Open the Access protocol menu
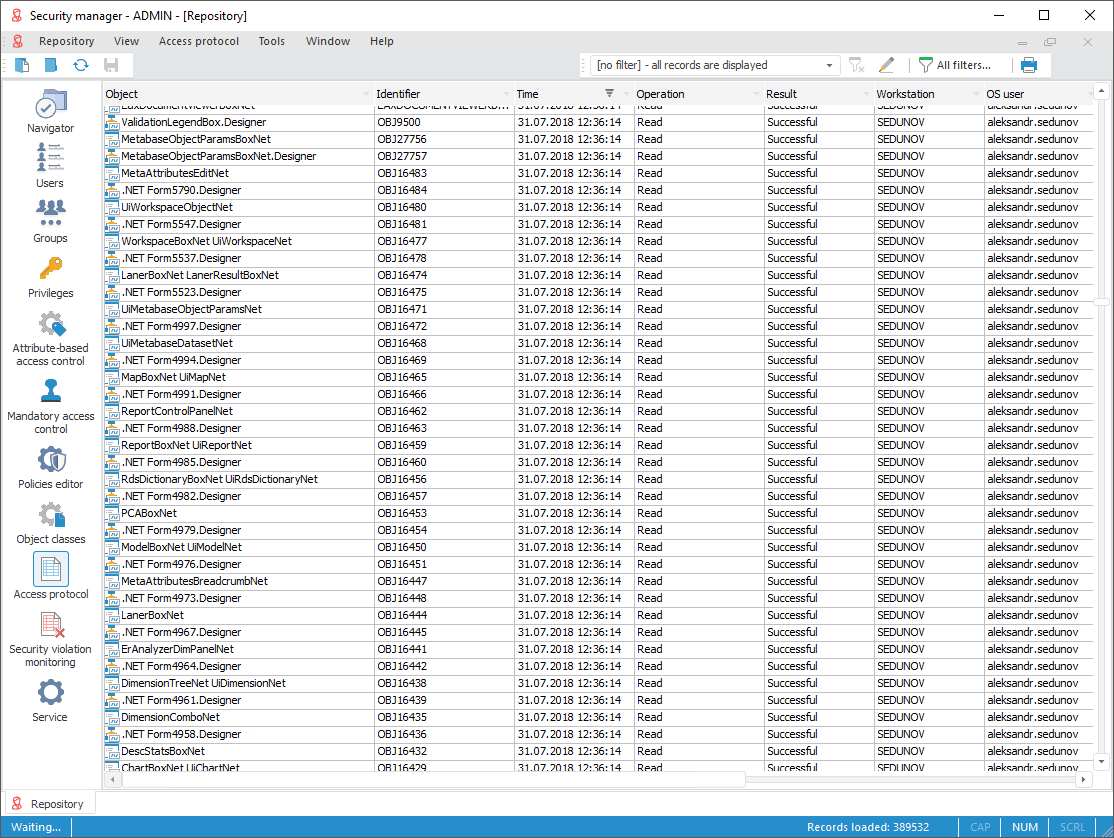The height and width of the screenshot is (838, 1114). 199,41
